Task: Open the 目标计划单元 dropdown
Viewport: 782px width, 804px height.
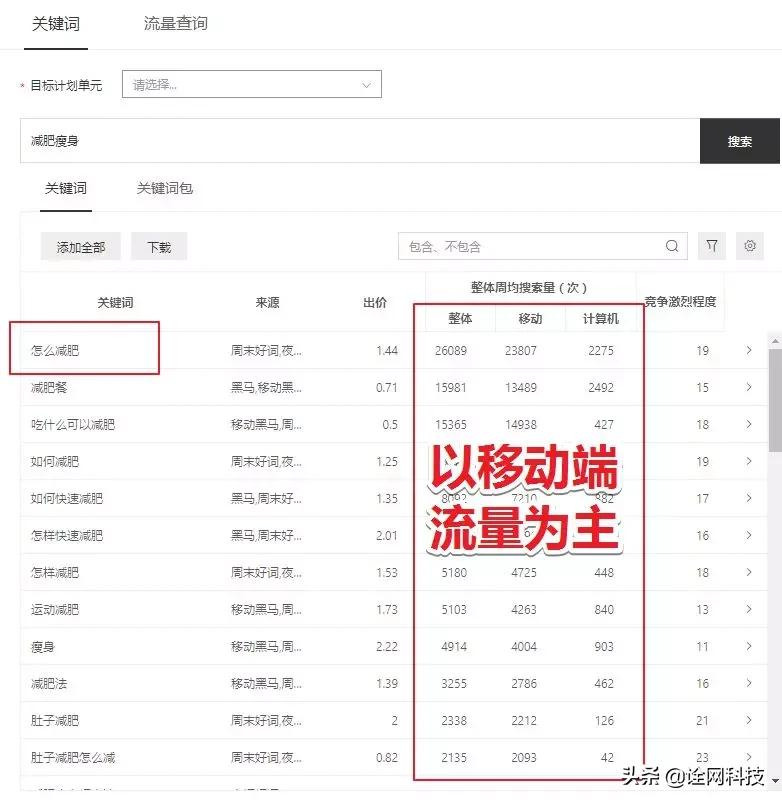Action: tap(251, 85)
